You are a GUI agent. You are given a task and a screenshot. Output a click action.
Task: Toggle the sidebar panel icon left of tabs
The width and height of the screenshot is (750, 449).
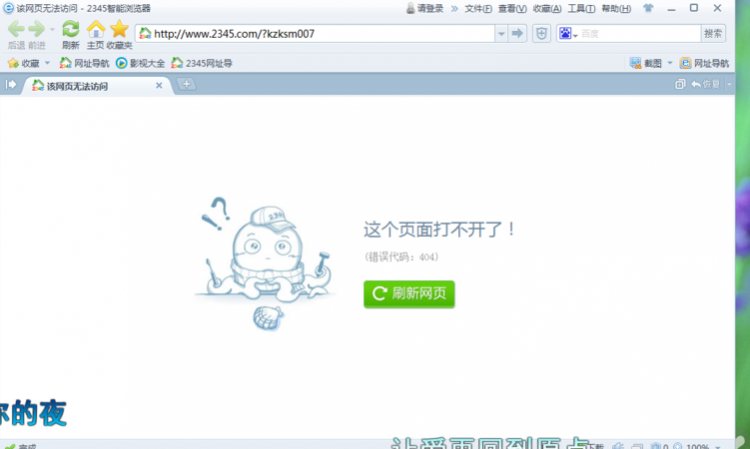click(11, 85)
